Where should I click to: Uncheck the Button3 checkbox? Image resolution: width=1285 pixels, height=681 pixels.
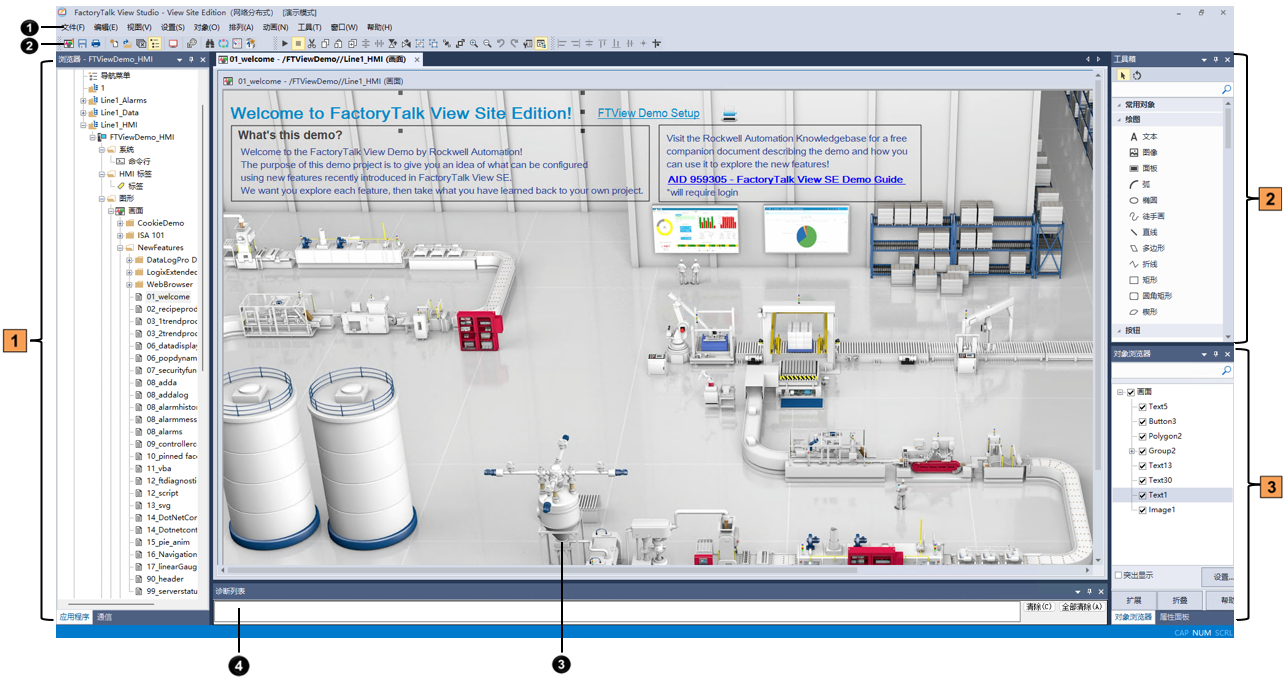(1142, 421)
